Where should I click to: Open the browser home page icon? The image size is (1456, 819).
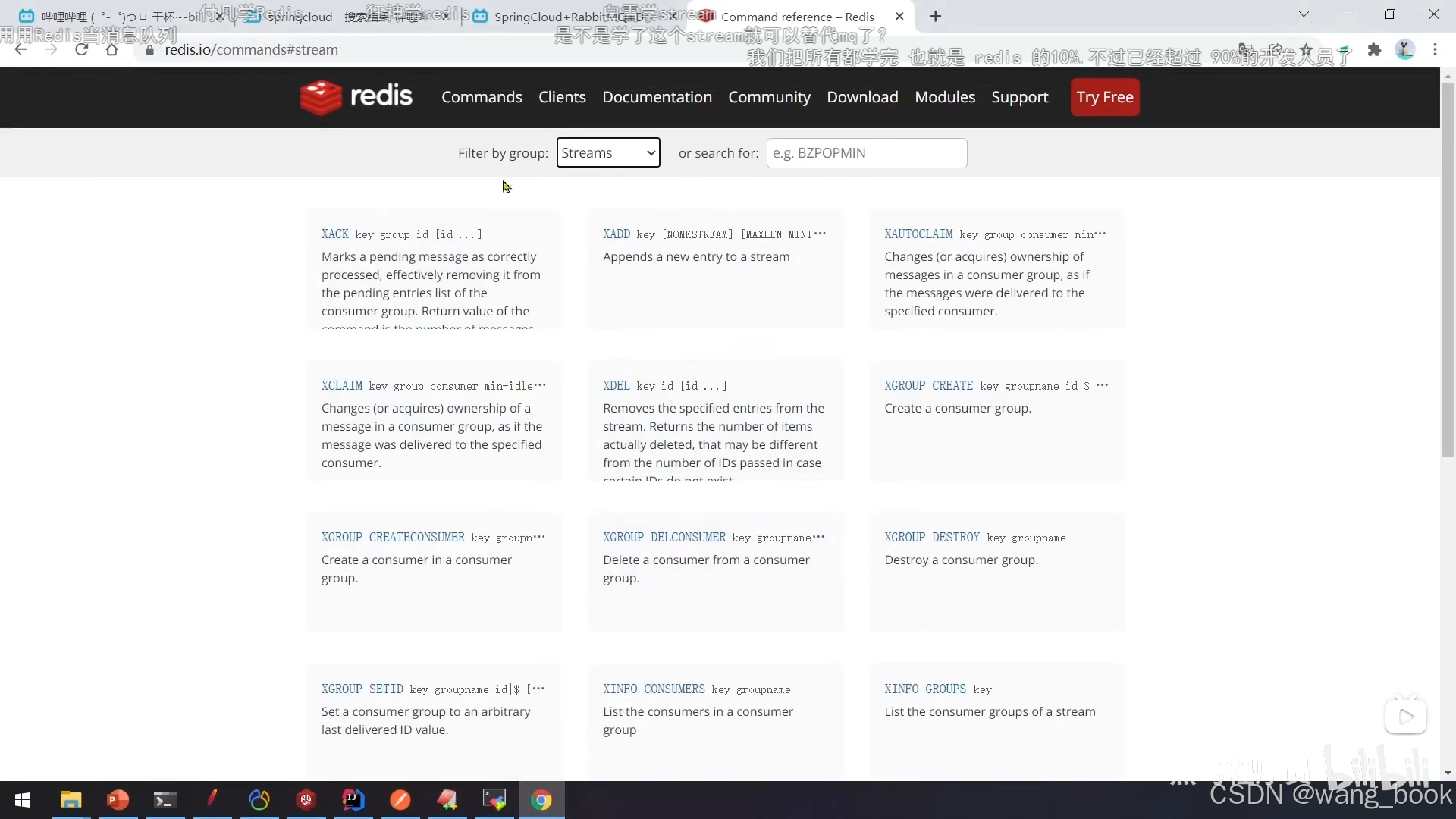pyautogui.click(x=111, y=49)
